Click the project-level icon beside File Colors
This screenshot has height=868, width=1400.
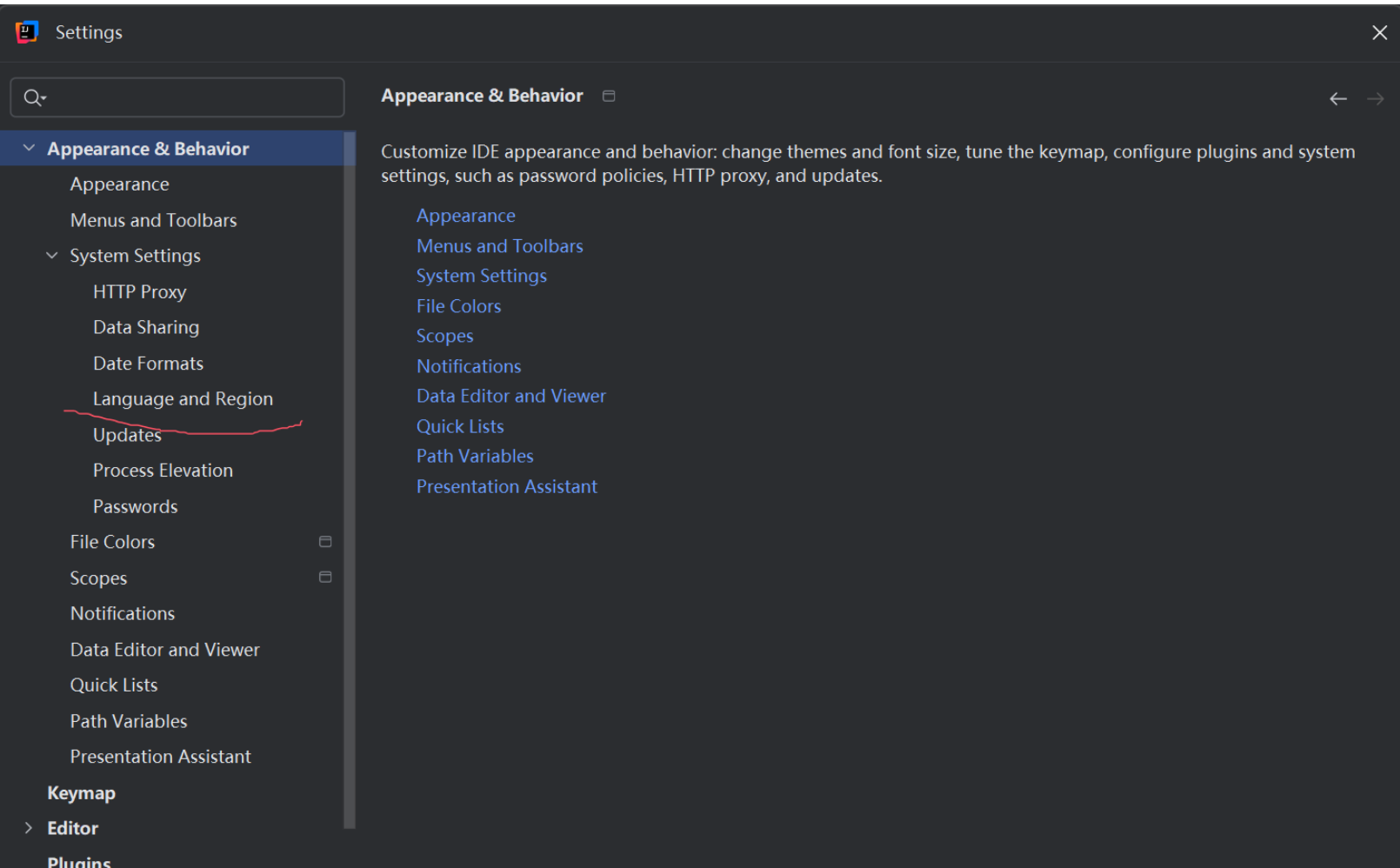tap(325, 542)
